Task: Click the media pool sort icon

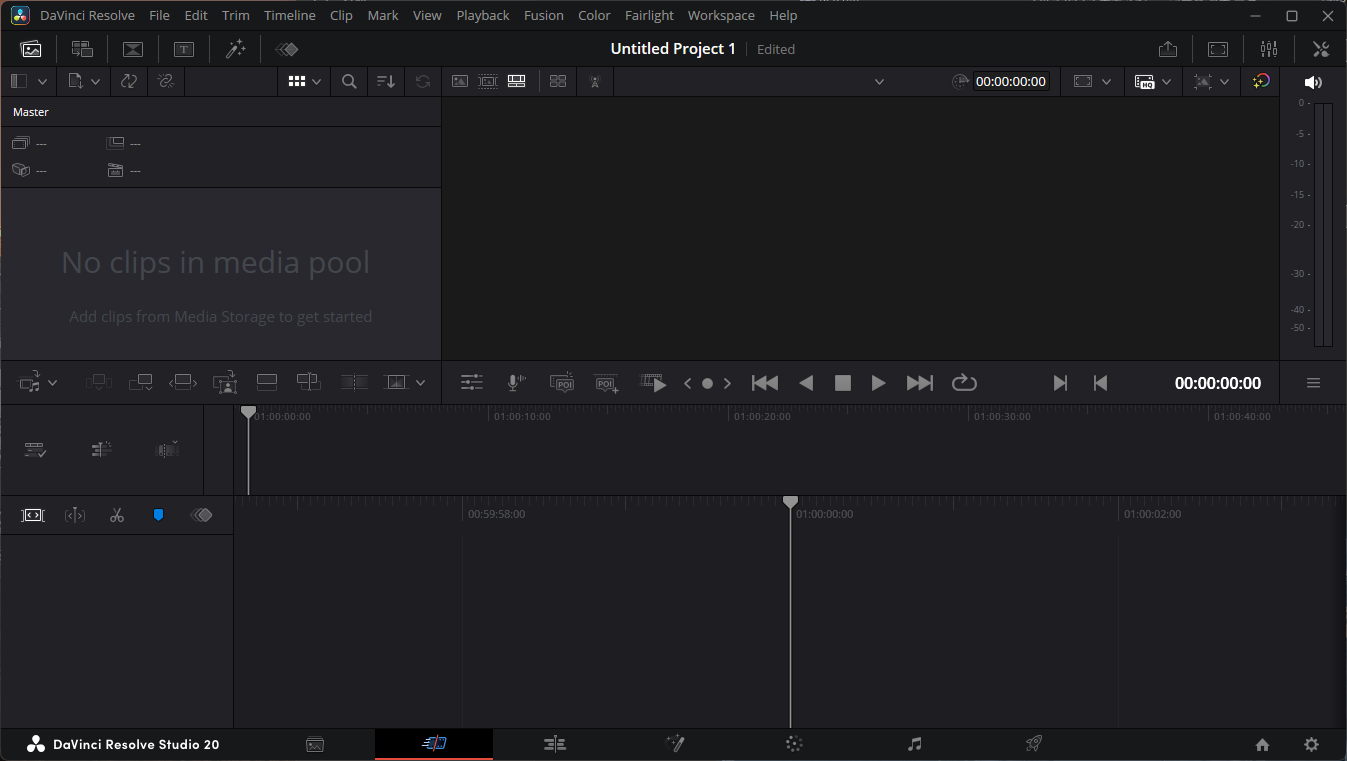Action: pos(386,82)
